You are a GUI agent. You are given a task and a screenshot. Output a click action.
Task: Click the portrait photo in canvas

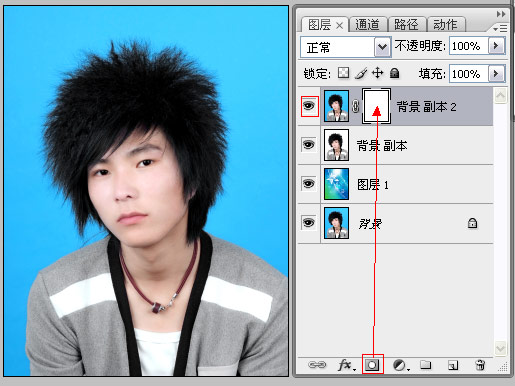[146, 191]
